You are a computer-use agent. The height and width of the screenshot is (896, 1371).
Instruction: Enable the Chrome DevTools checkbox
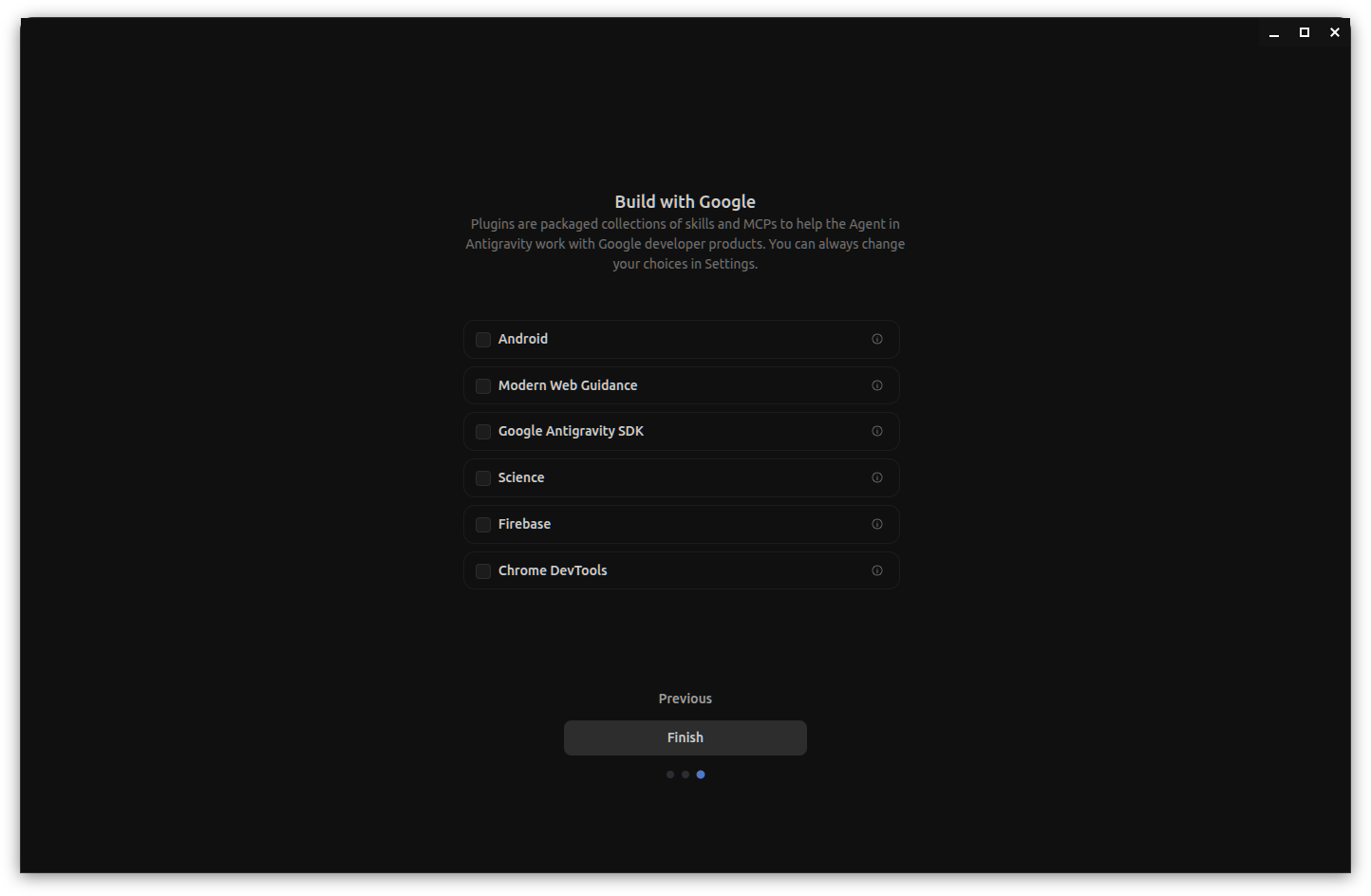click(x=483, y=571)
